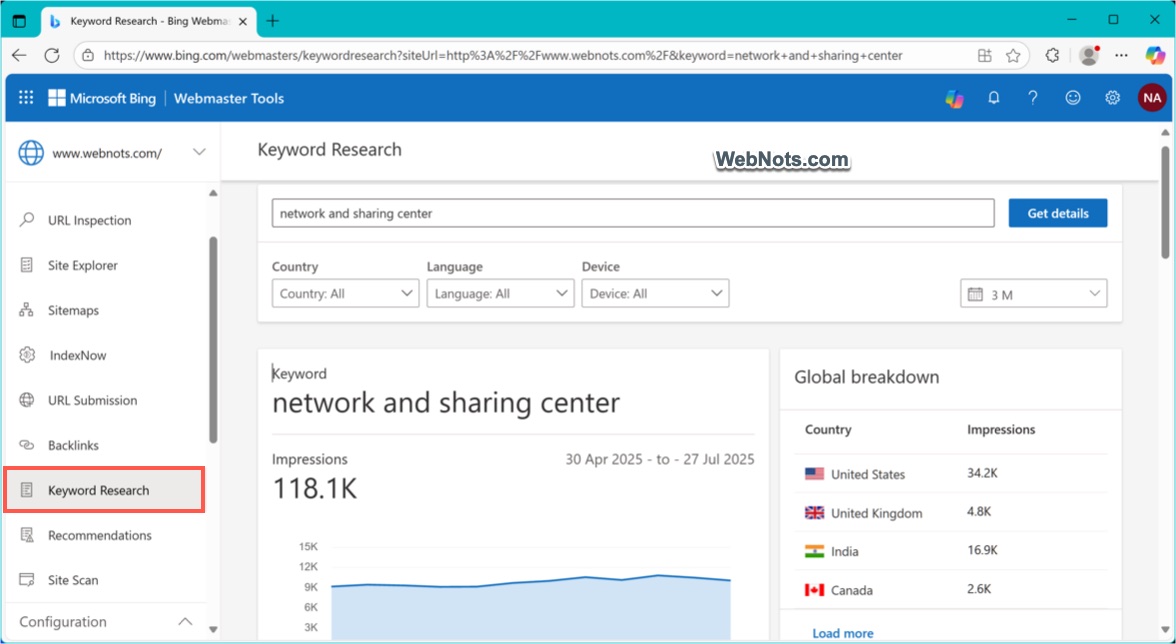Open the 3 M date range dropdown
Image resolution: width=1176 pixels, height=644 pixels.
(x=1034, y=294)
